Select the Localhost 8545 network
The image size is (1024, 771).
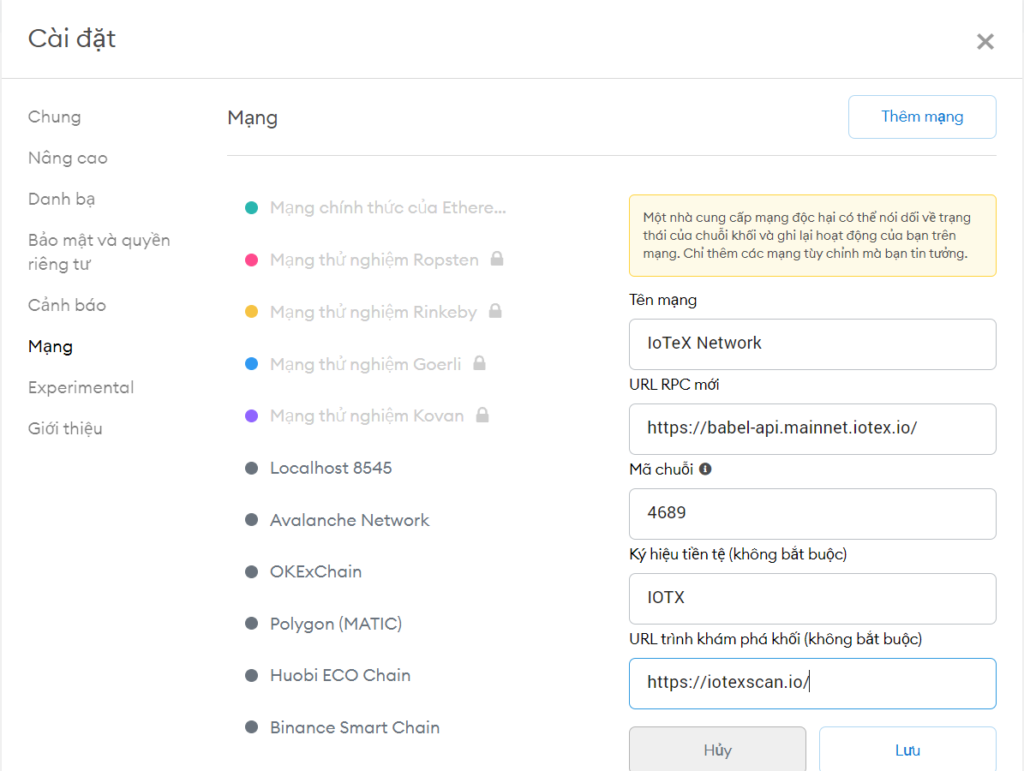point(330,468)
